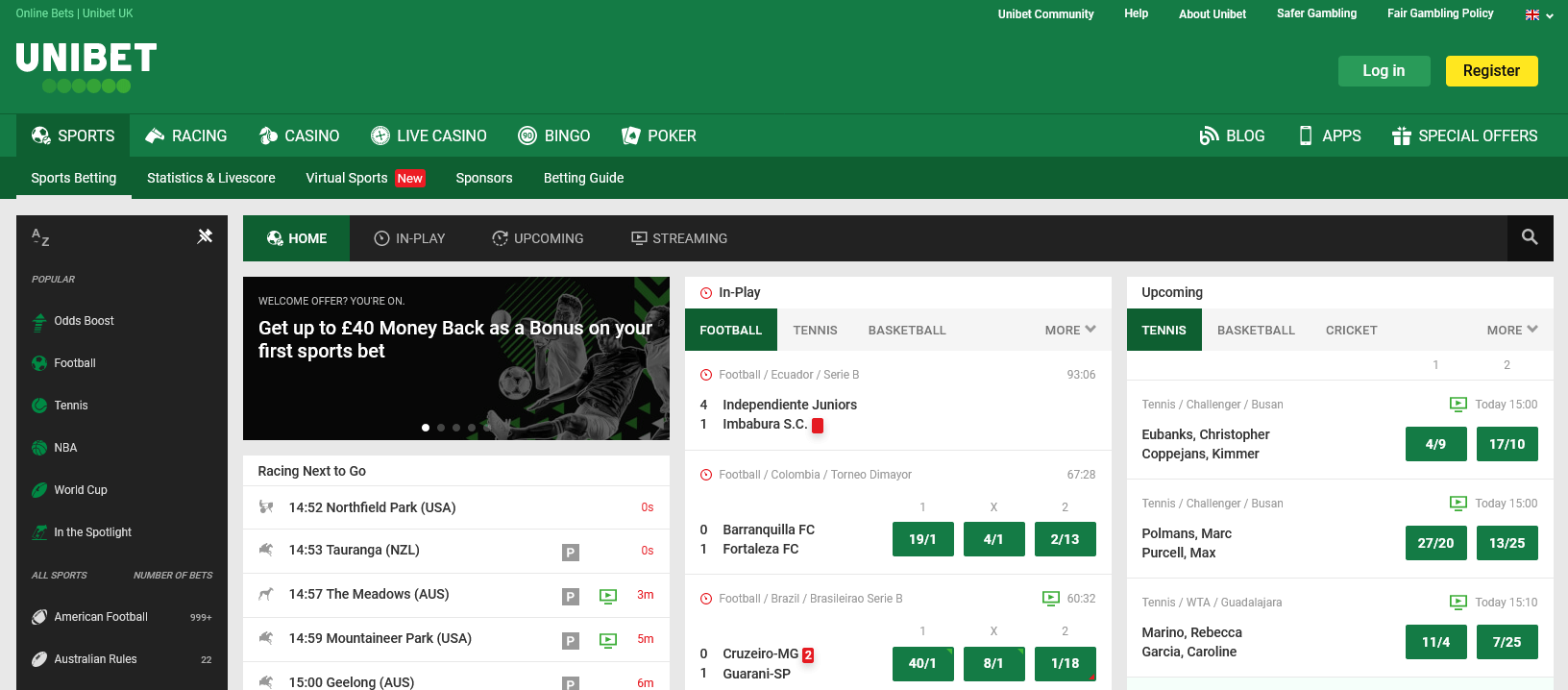The height and width of the screenshot is (690, 1568).
Task: Click the welcome offer banner
Action: (456, 358)
